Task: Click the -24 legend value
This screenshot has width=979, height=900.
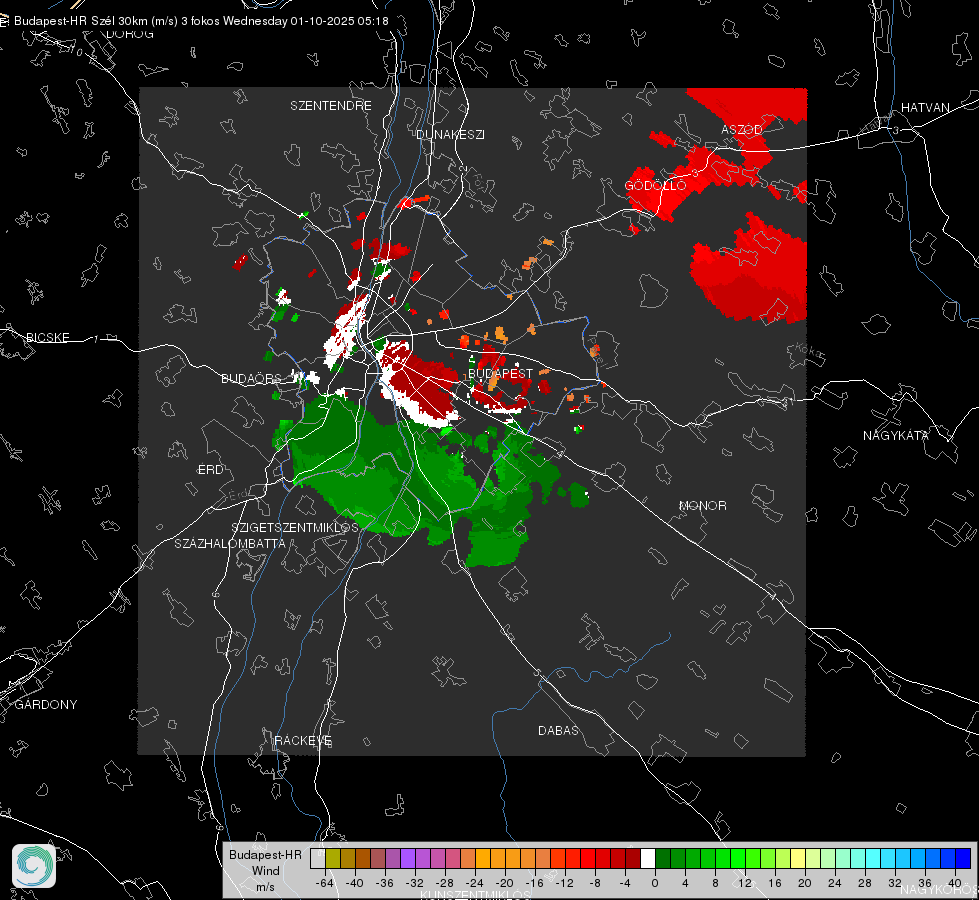Action: tap(475, 883)
